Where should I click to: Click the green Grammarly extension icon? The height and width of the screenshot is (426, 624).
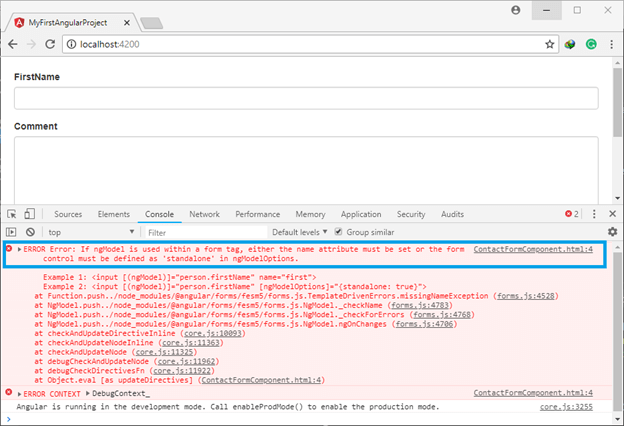point(591,44)
